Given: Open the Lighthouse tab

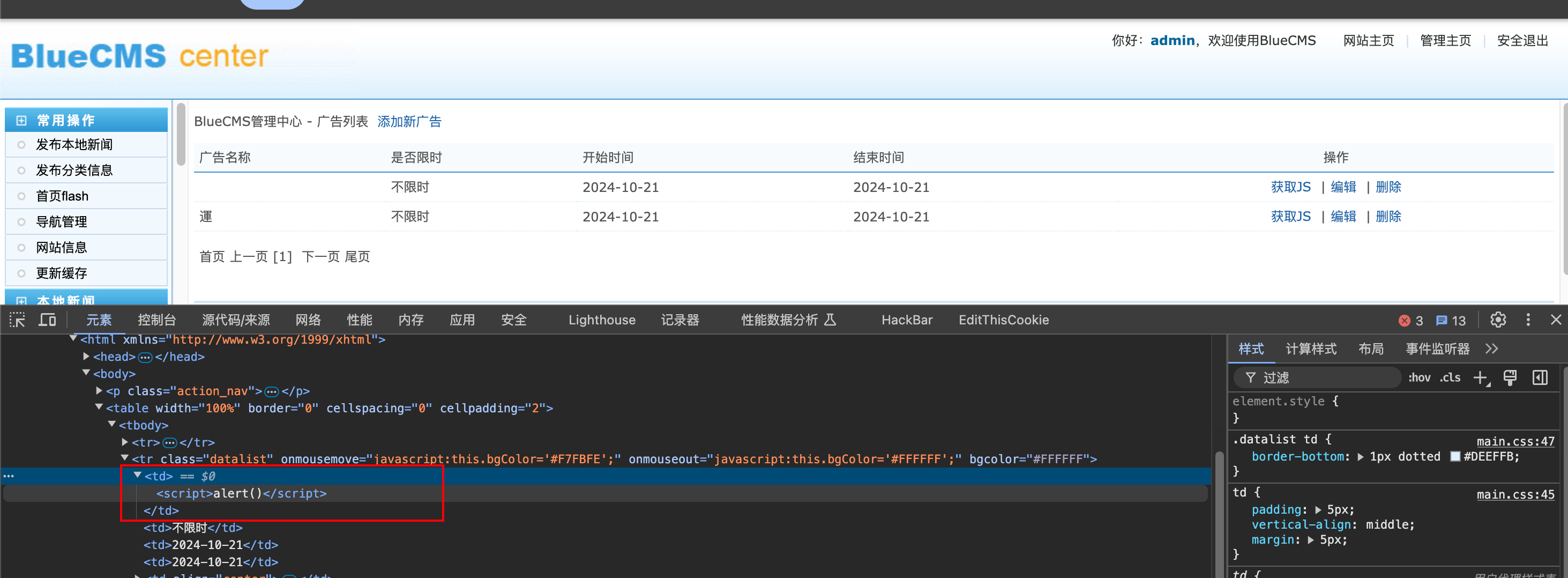Looking at the screenshot, I should click(601, 320).
